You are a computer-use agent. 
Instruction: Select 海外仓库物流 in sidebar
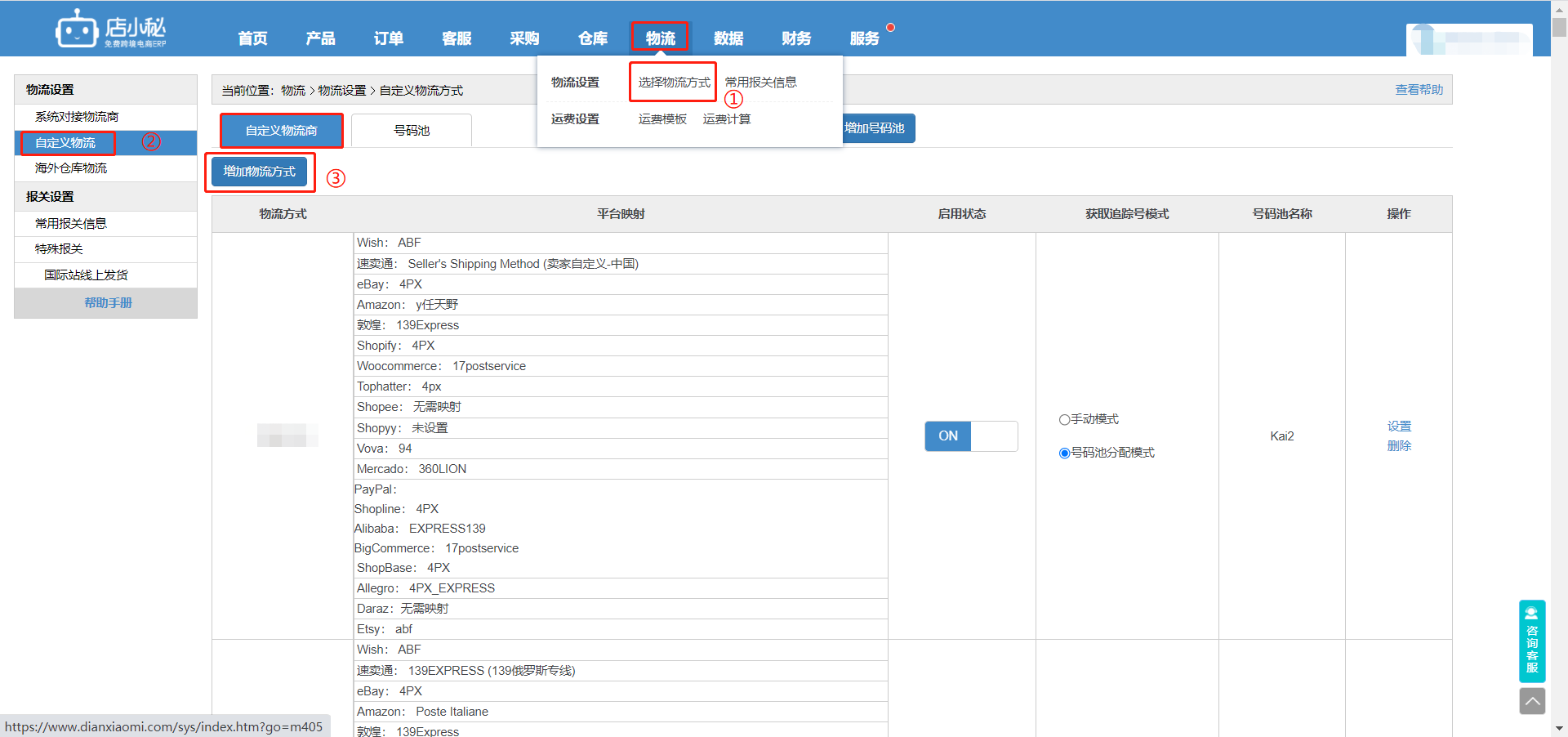106,168
